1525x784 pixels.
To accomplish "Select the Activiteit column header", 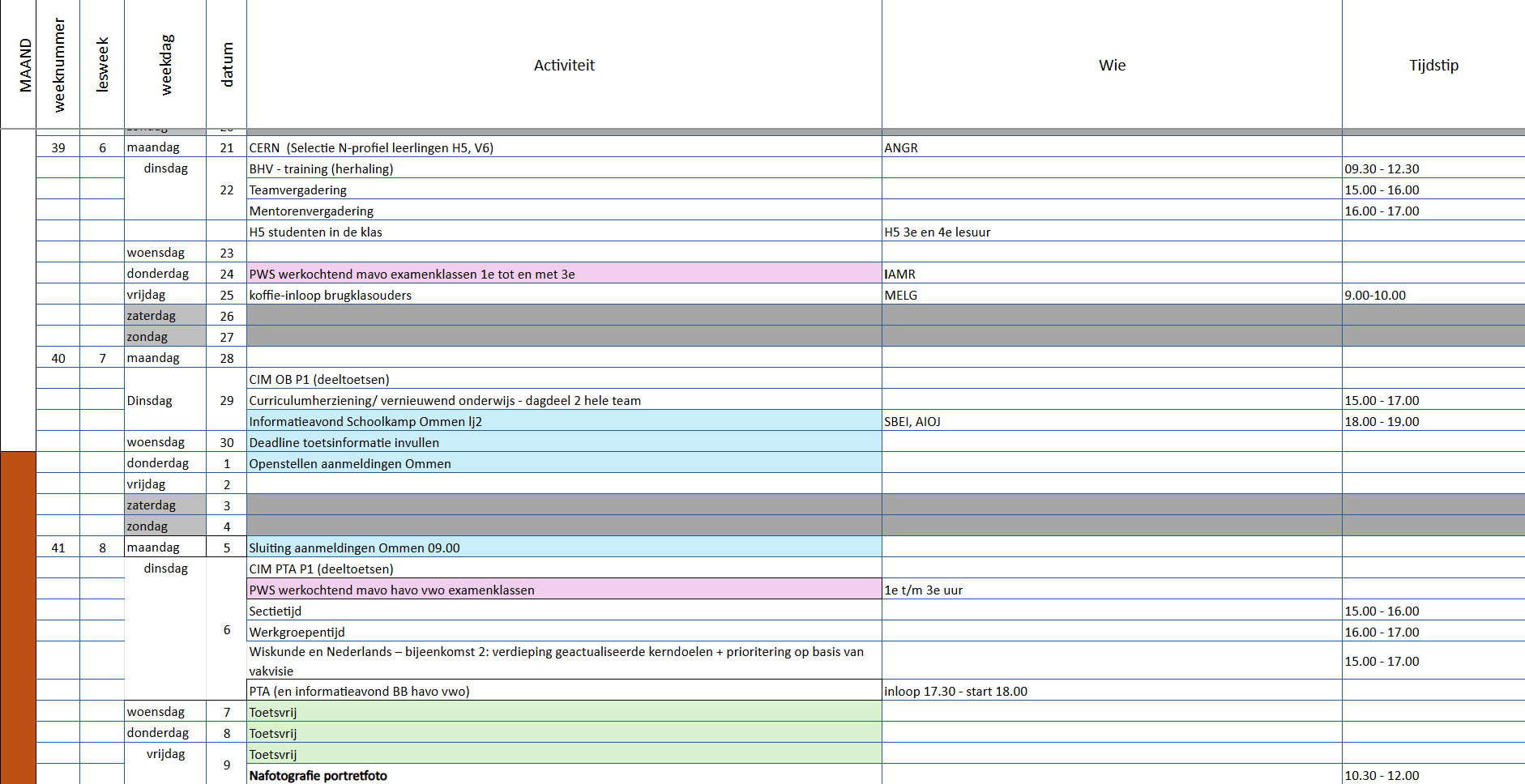I will click(564, 65).
